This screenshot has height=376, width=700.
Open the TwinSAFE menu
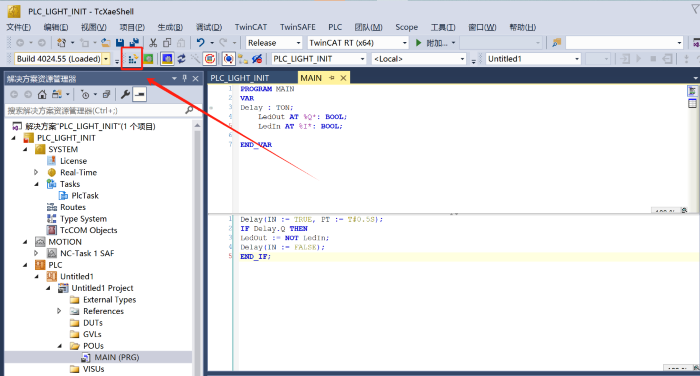coord(298,27)
